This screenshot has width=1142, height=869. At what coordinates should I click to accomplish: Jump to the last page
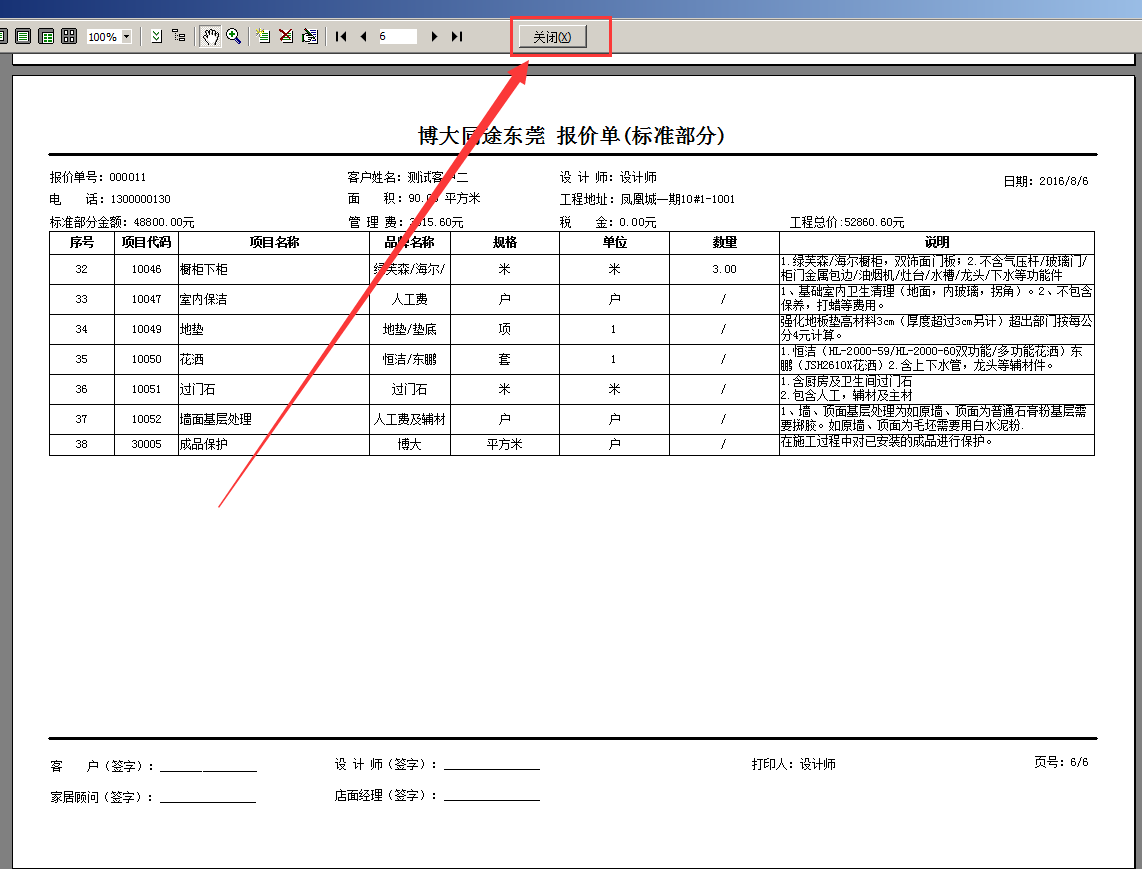(457, 36)
